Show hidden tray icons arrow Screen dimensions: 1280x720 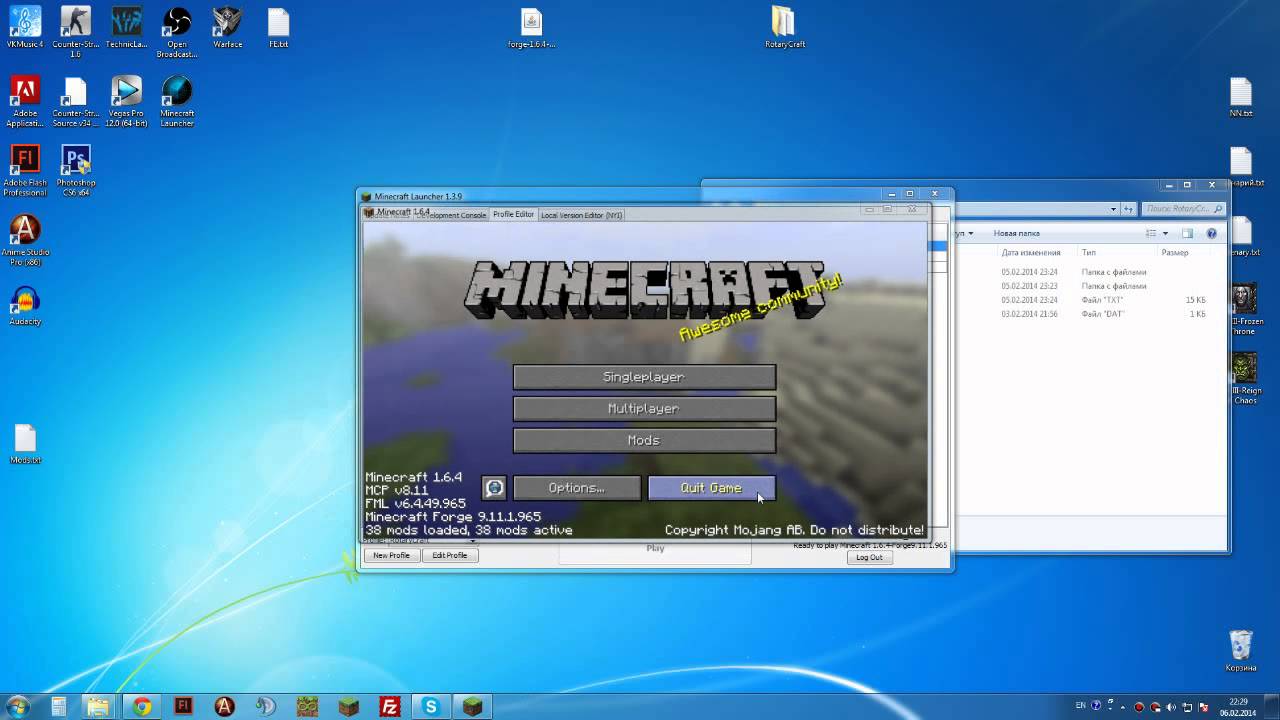pyautogui.click(x=1124, y=706)
